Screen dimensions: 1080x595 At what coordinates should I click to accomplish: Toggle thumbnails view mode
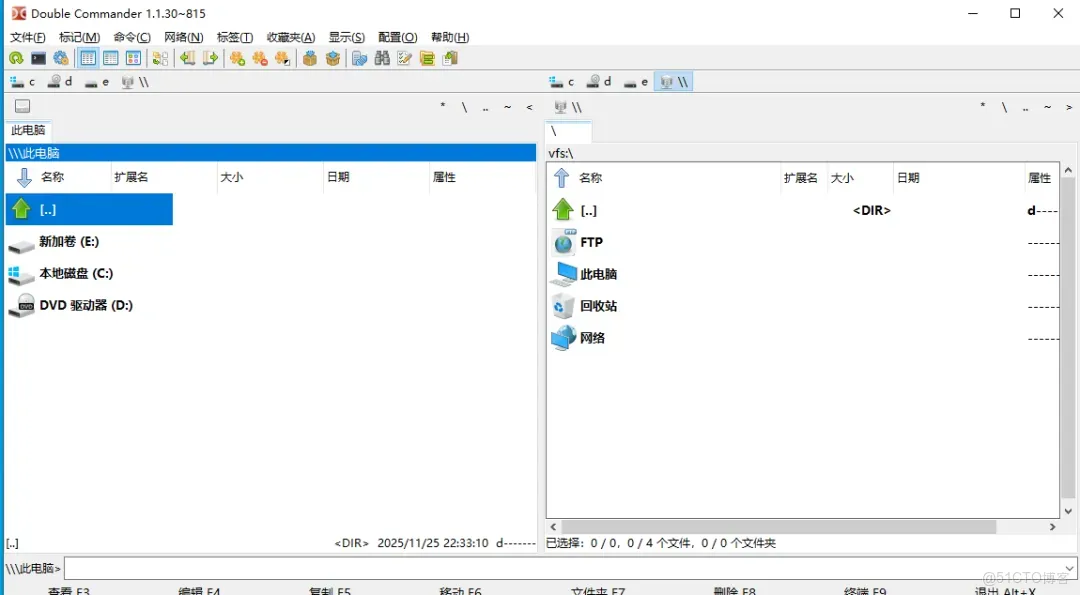[x=134, y=58]
